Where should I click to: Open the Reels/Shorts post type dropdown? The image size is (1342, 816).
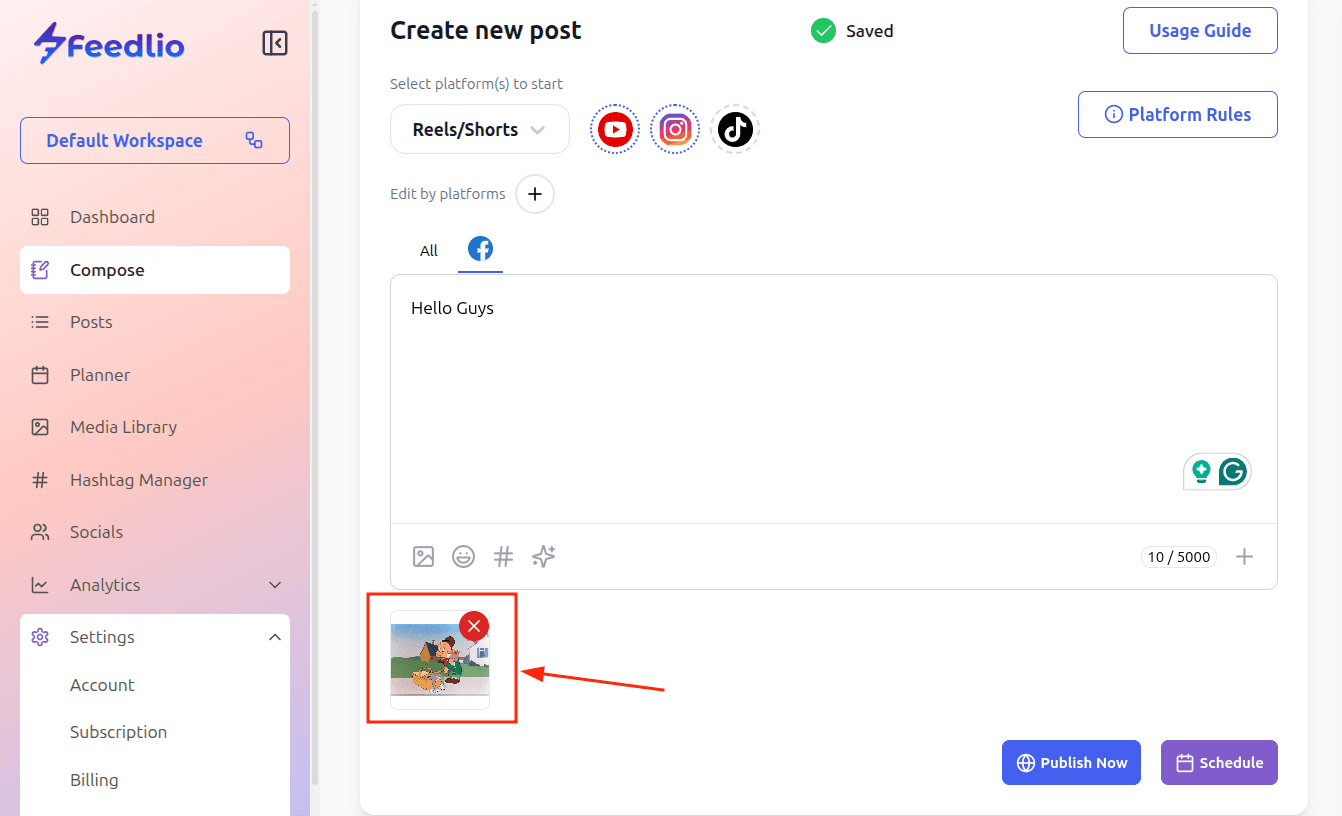click(x=479, y=129)
